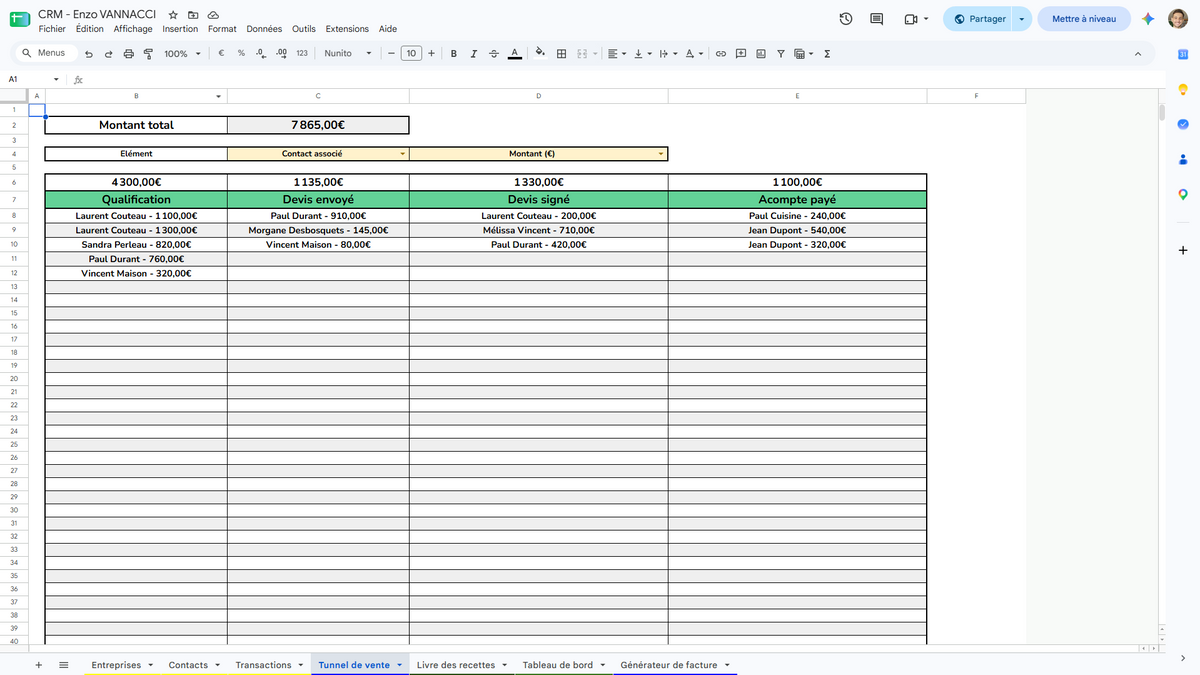This screenshot has height=675, width=1200.
Task: Open the Données menu
Action: [264, 29]
